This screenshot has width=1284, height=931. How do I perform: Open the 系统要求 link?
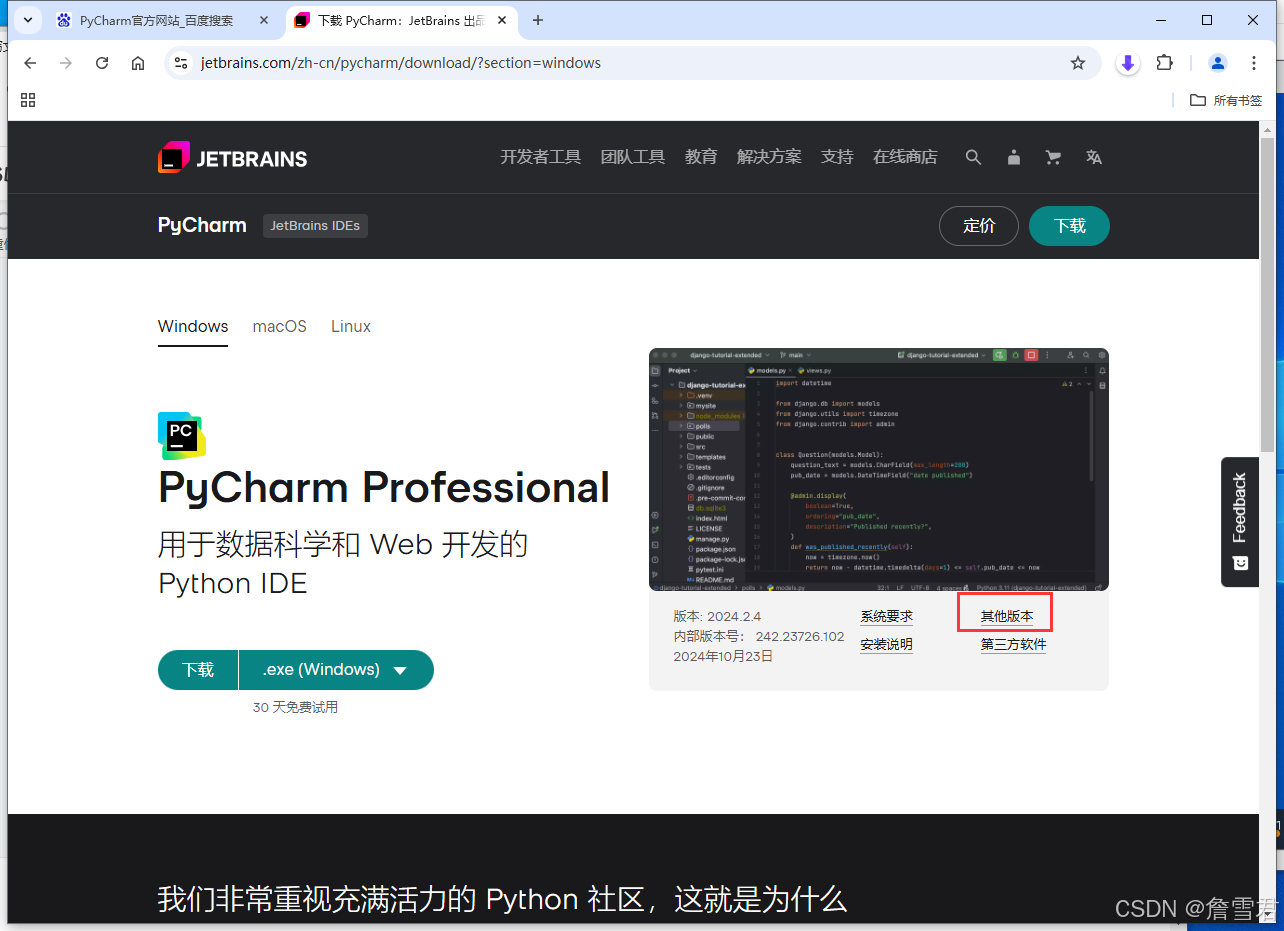tap(887, 617)
